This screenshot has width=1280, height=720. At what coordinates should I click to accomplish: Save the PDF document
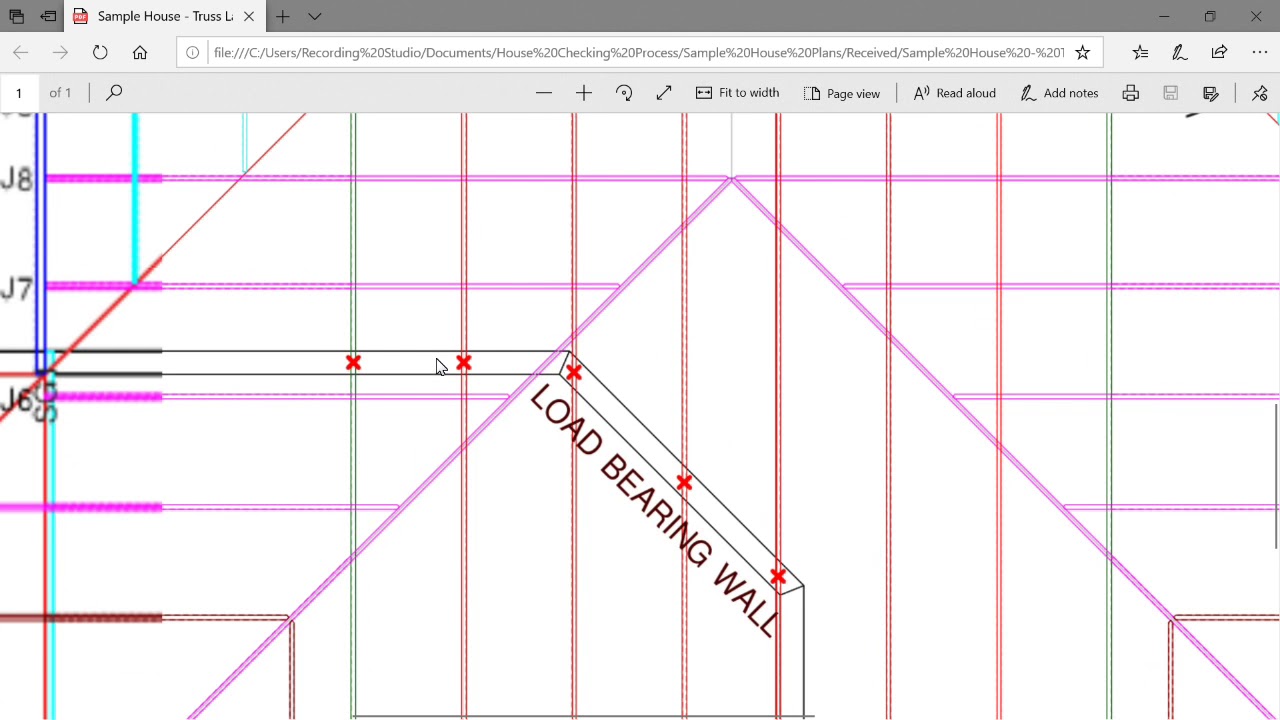pos(1170,93)
